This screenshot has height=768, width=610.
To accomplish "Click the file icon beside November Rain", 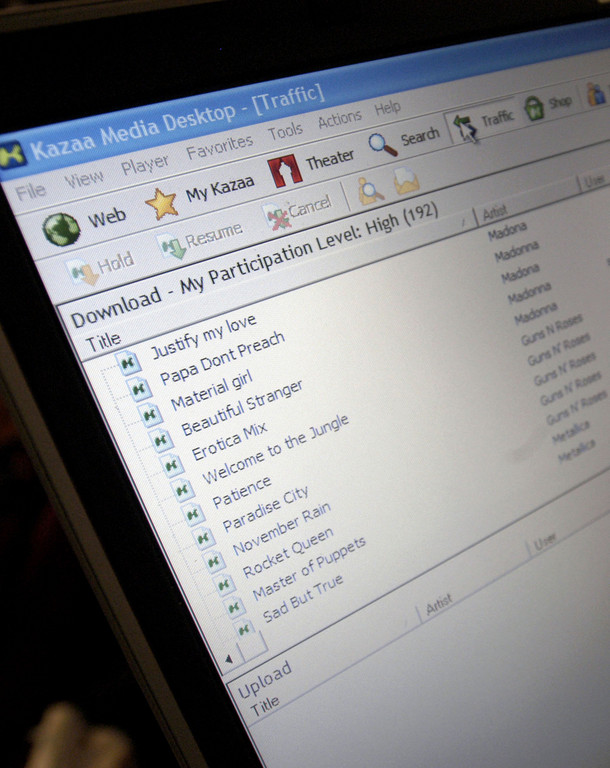I will tap(214, 562).
